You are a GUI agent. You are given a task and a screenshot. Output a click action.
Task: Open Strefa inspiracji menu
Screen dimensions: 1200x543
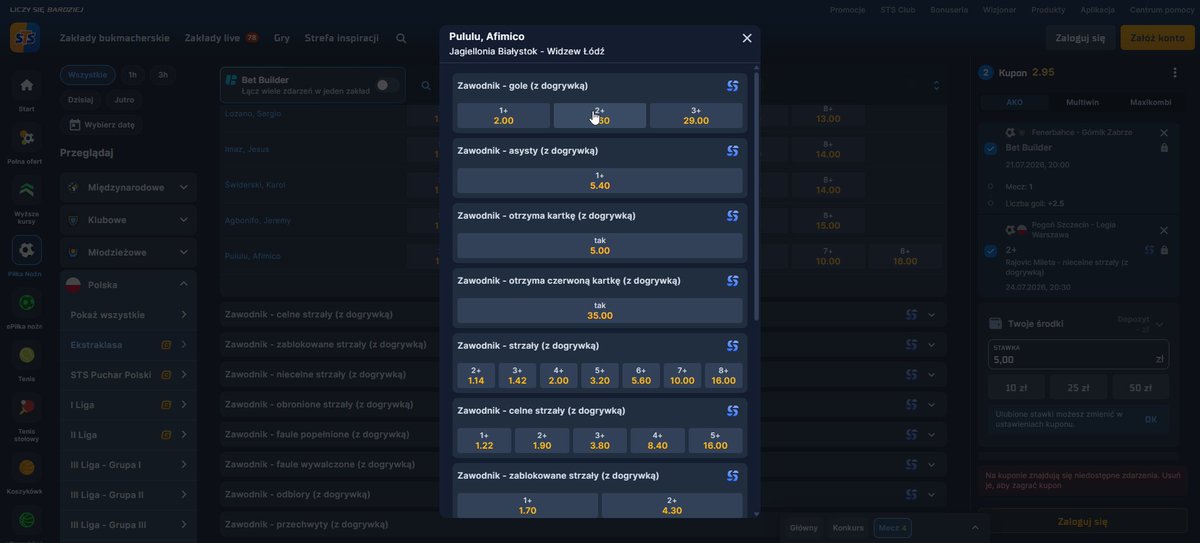341,38
